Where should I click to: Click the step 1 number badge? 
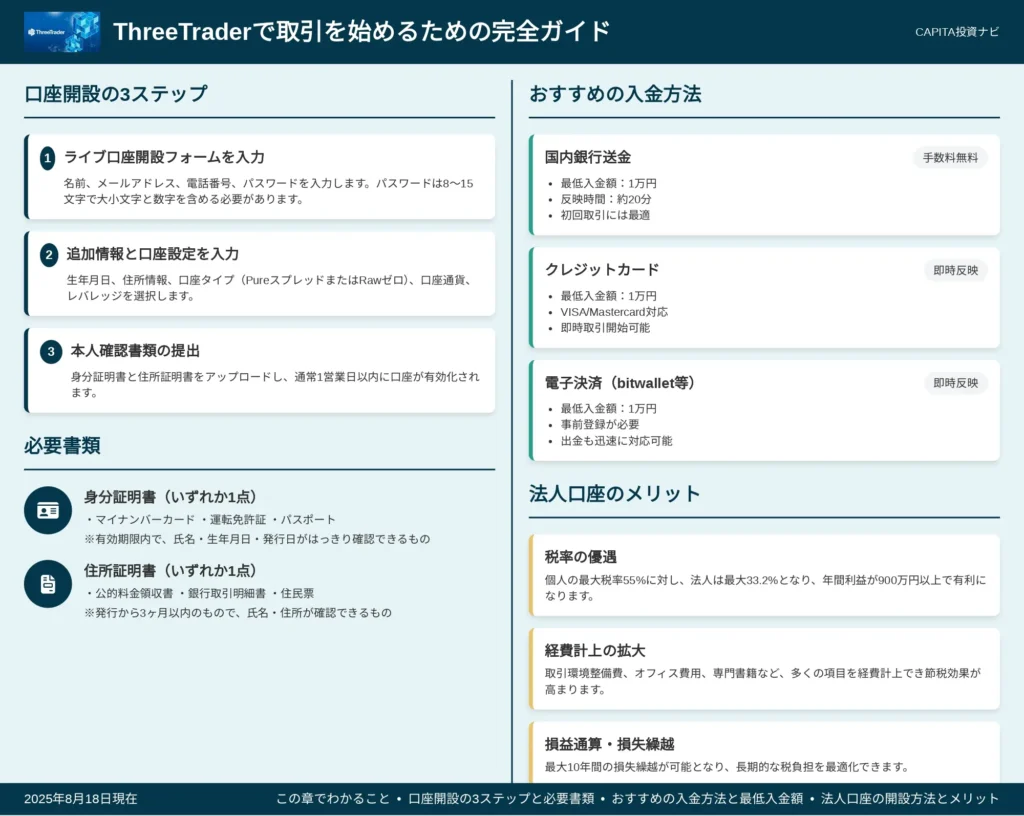[x=48, y=158]
